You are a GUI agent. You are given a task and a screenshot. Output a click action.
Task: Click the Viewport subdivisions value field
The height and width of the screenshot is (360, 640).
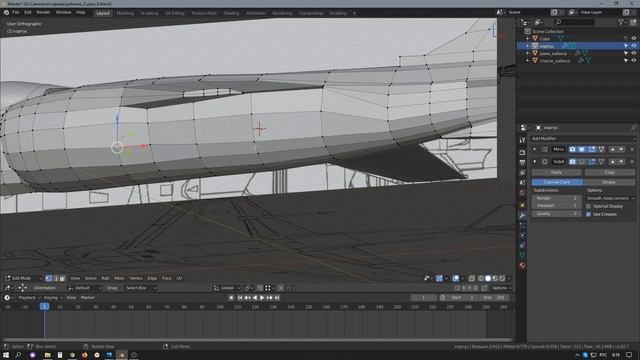click(556, 206)
